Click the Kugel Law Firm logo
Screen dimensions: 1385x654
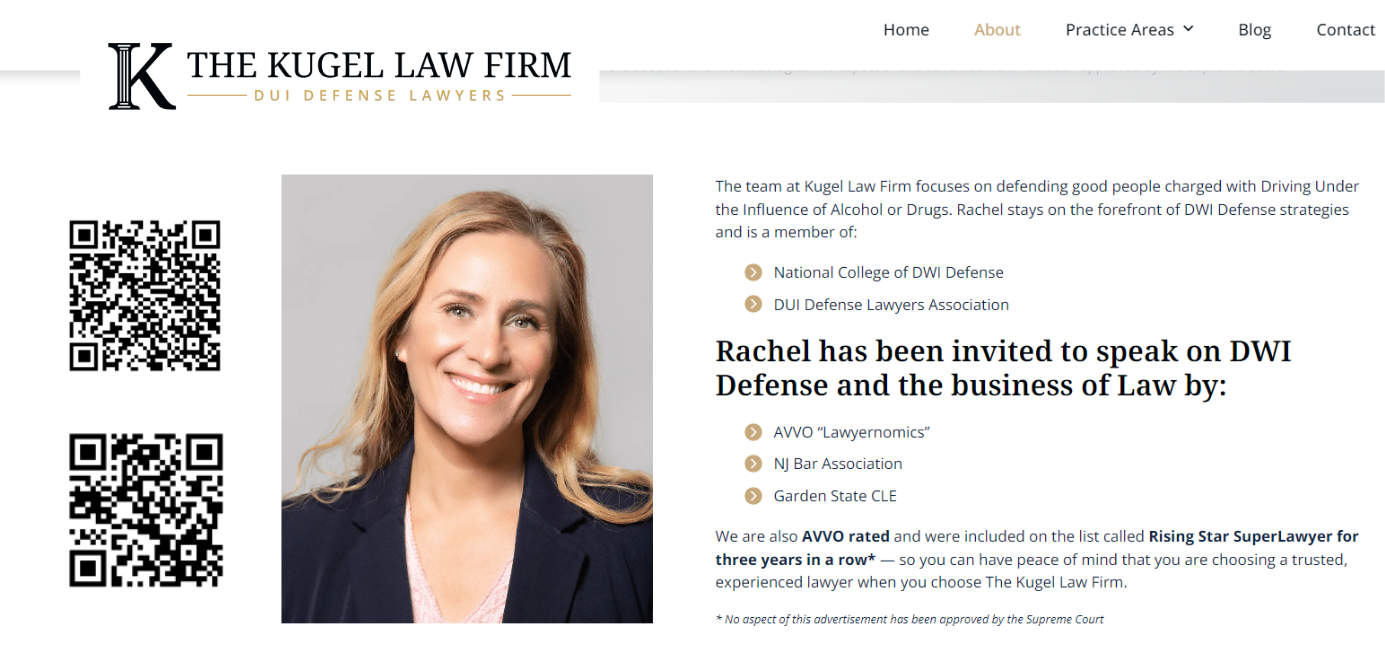(340, 76)
